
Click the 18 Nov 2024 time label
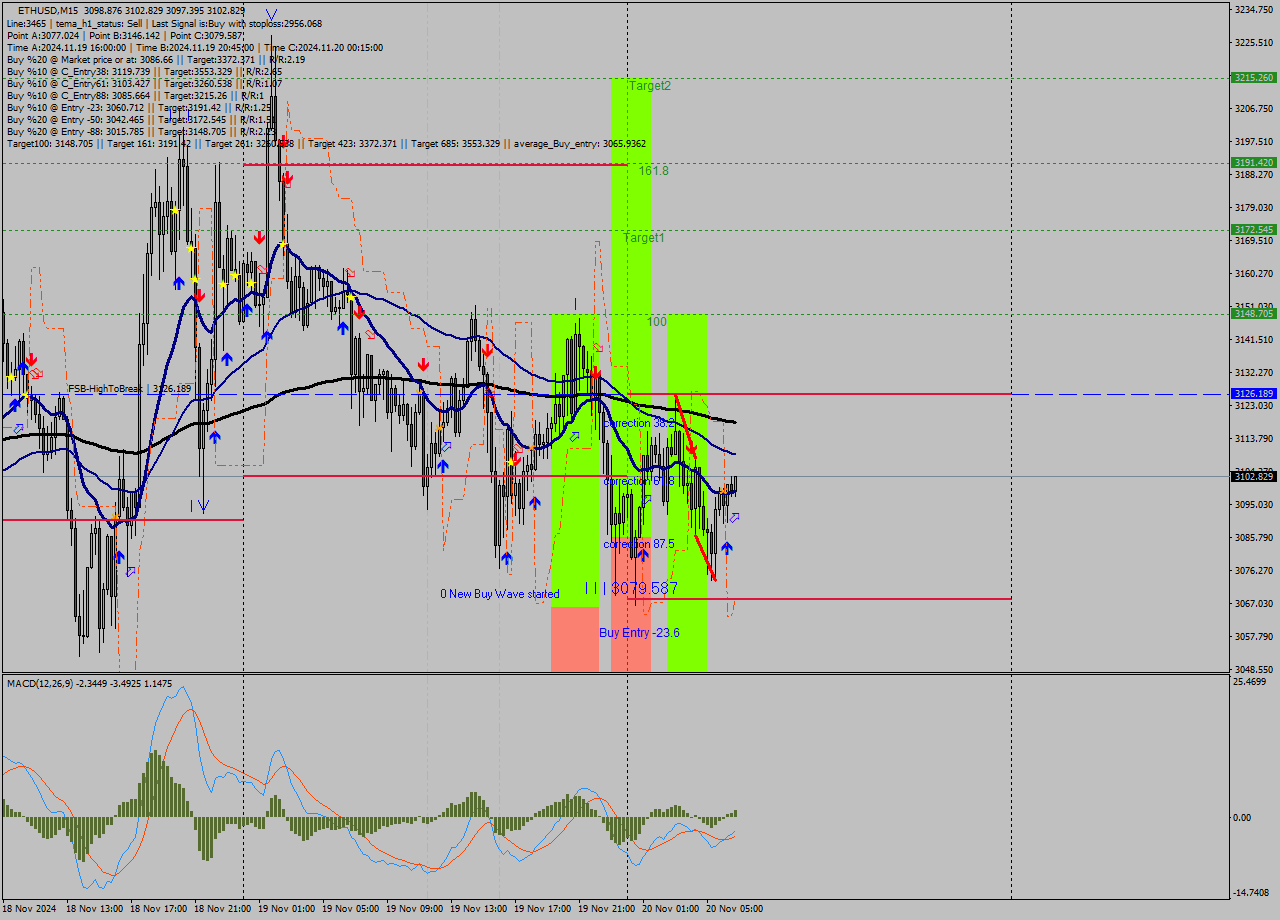[29, 909]
